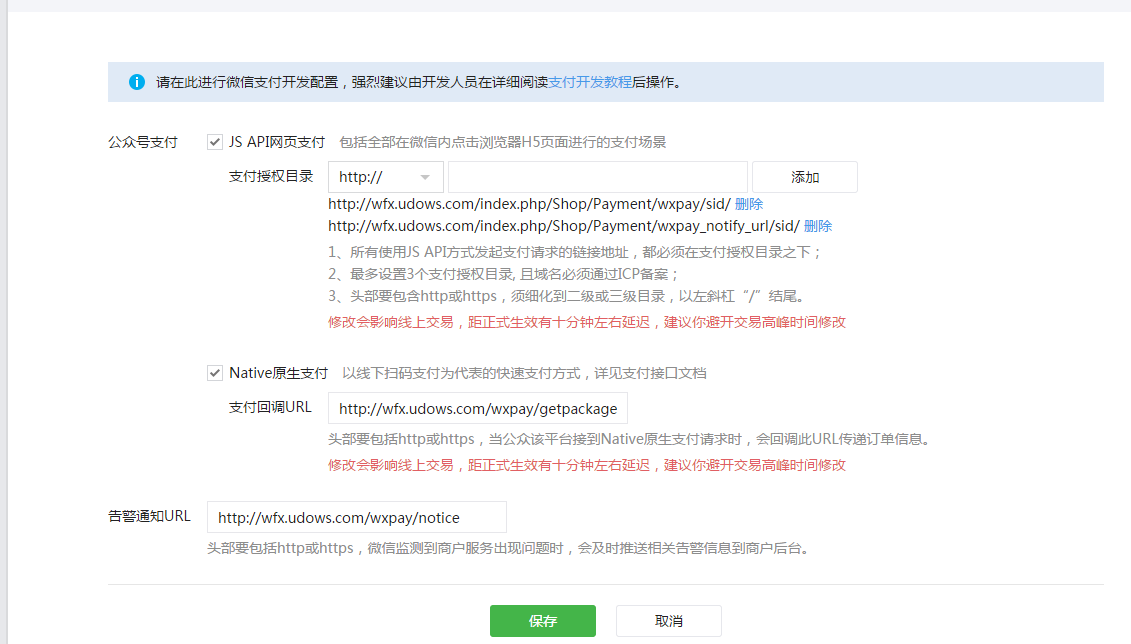This screenshot has height=644, width=1131.
Task: Open the 支付开发教程 link
Action: (590, 82)
